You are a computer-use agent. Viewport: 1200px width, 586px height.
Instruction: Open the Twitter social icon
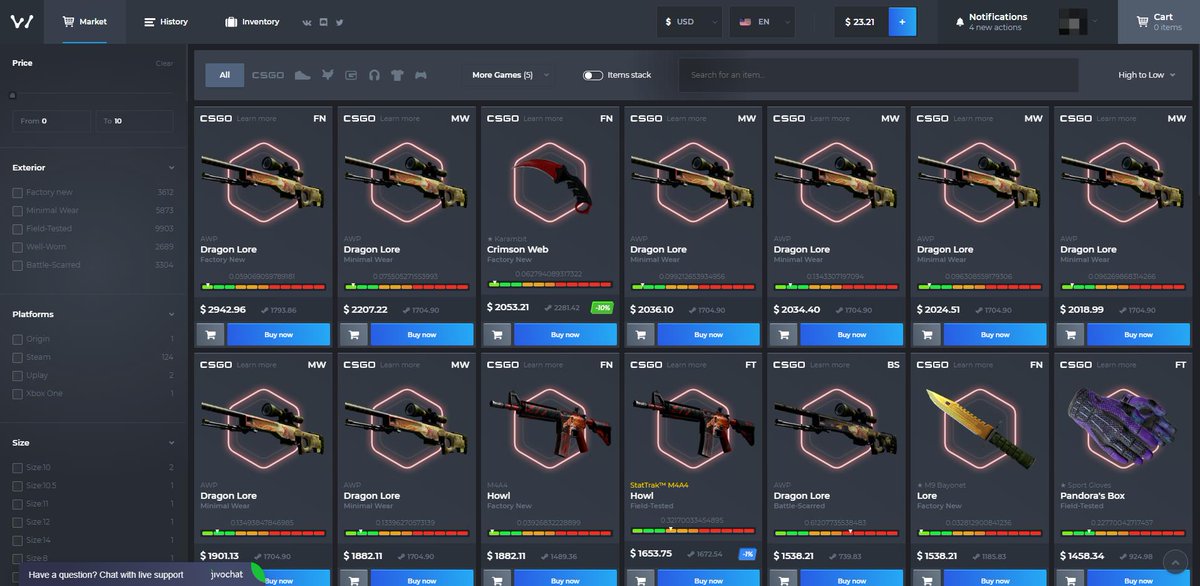[x=339, y=22]
